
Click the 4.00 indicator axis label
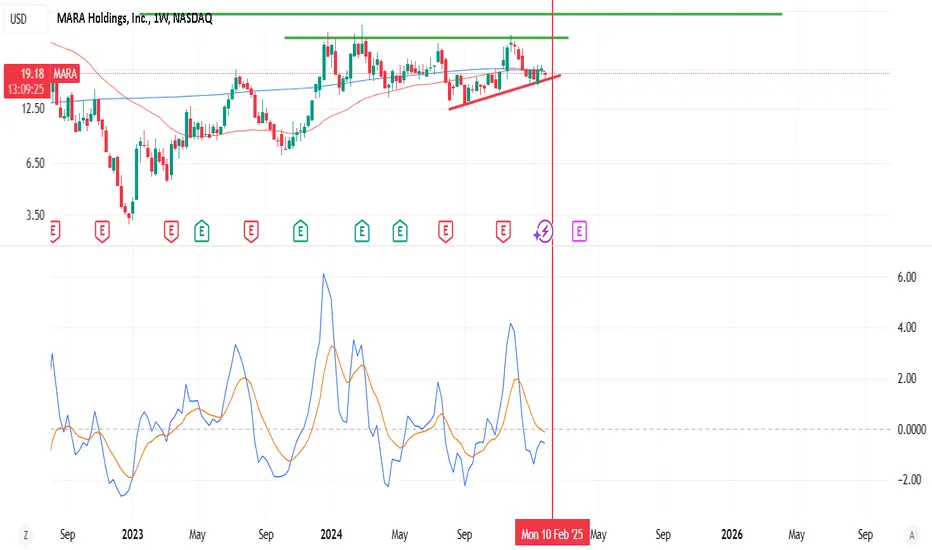[906, 327]
